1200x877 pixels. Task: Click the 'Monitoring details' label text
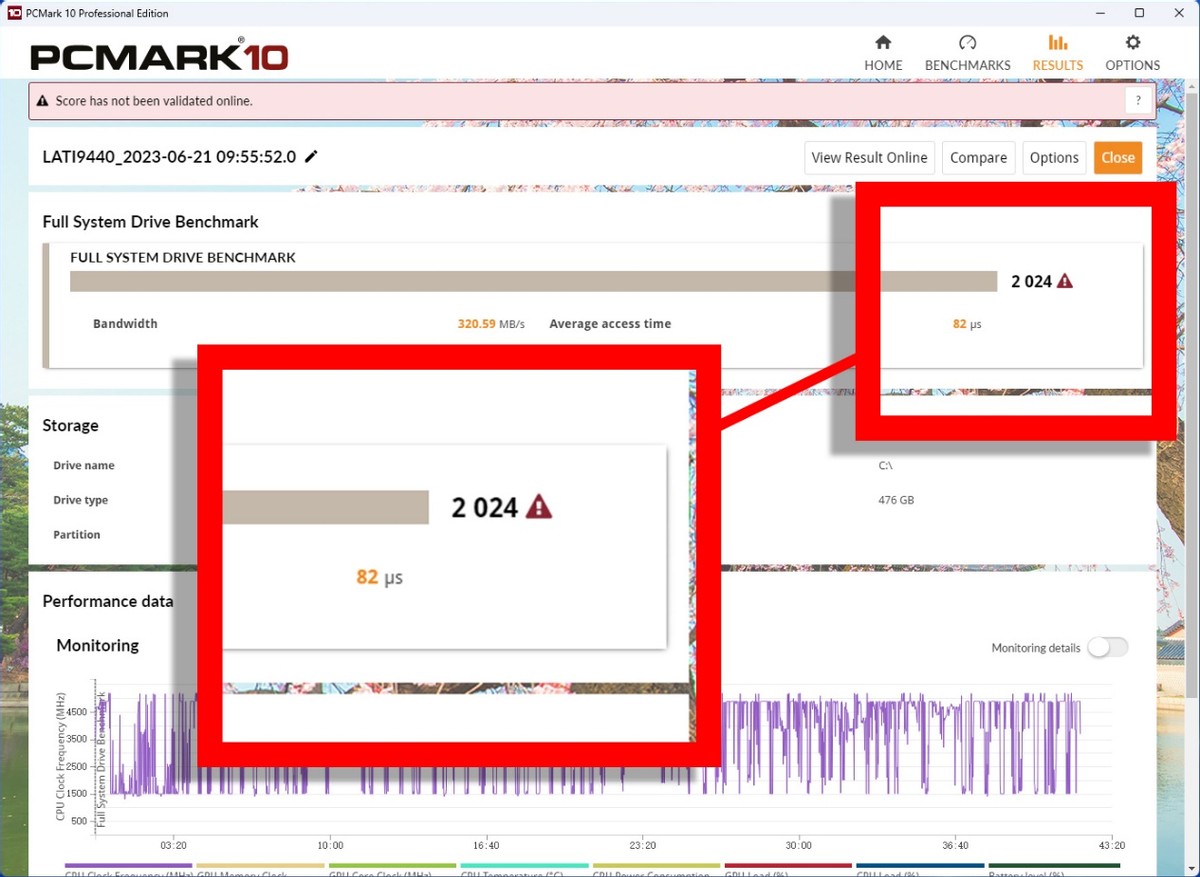1036,648
